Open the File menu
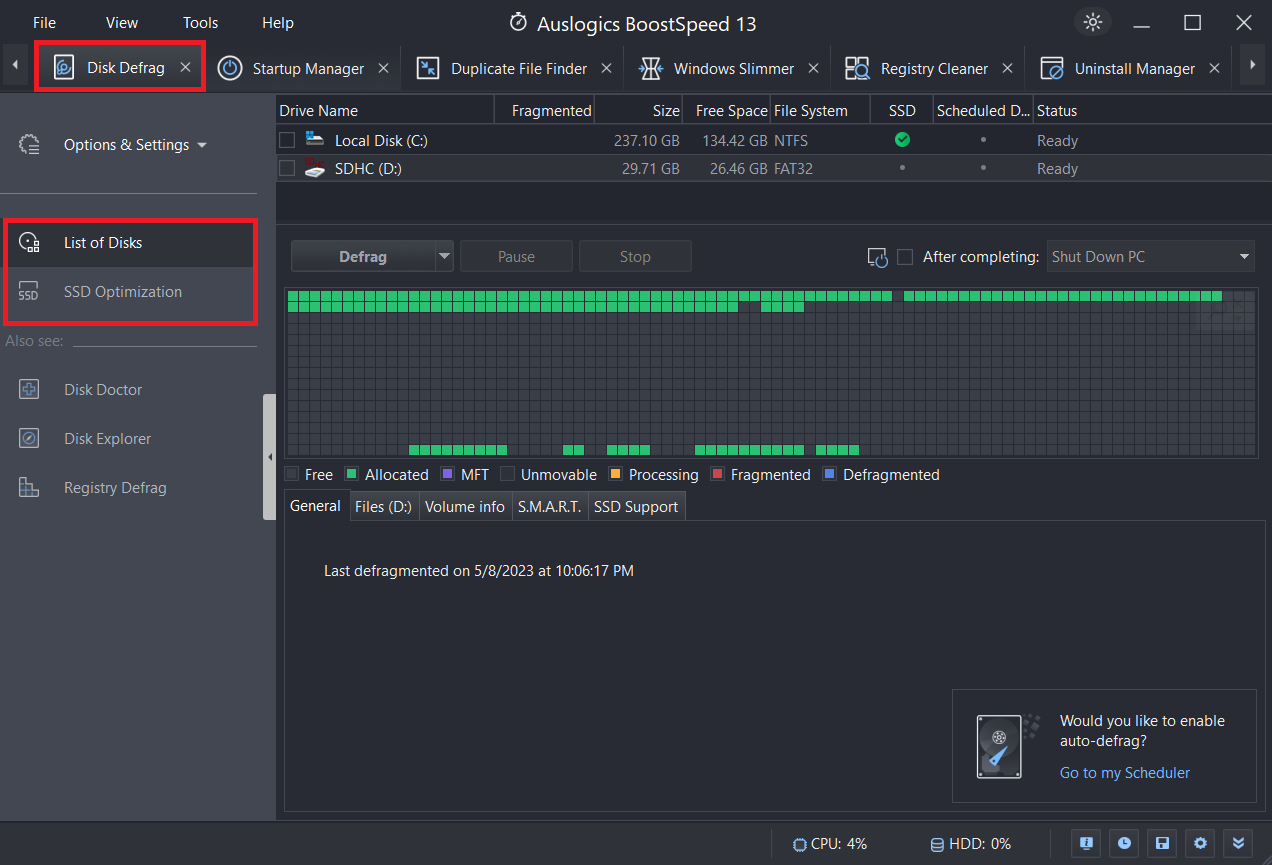The width and height of the screenshot is (1272, 865). click(x=44, y=22)
